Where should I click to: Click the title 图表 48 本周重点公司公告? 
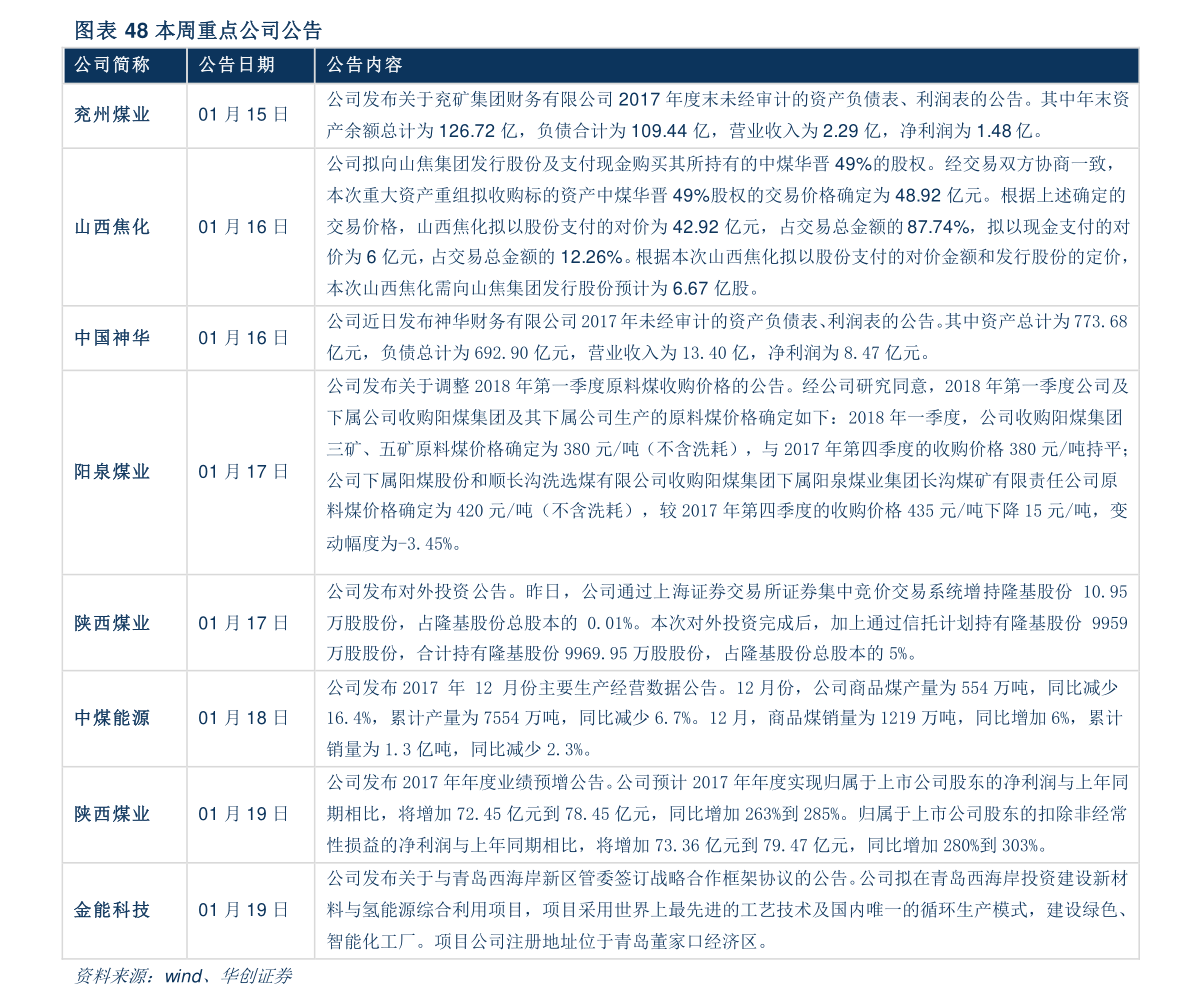pos(198,30)
